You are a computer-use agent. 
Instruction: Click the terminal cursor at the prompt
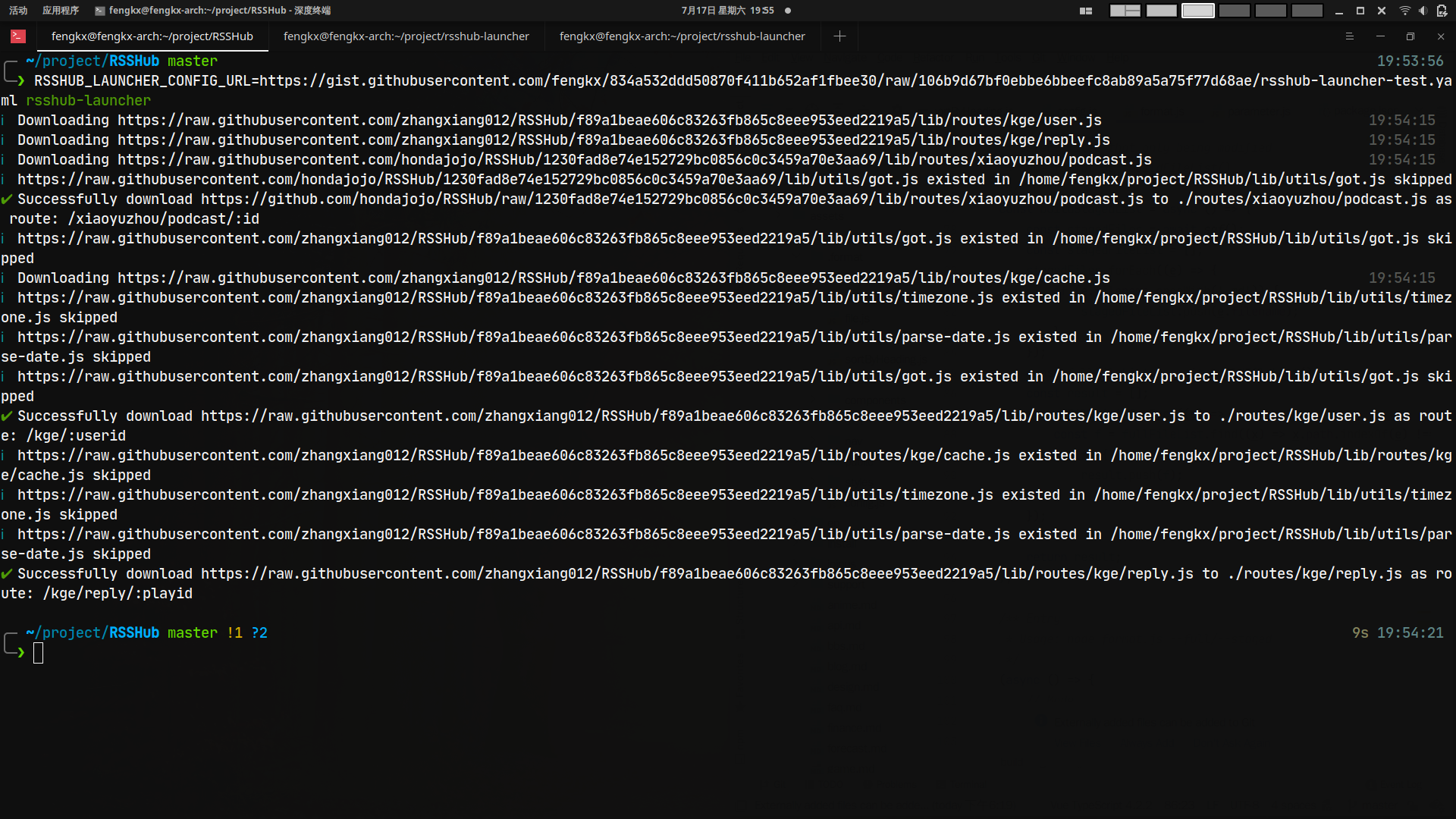point(39,653)
